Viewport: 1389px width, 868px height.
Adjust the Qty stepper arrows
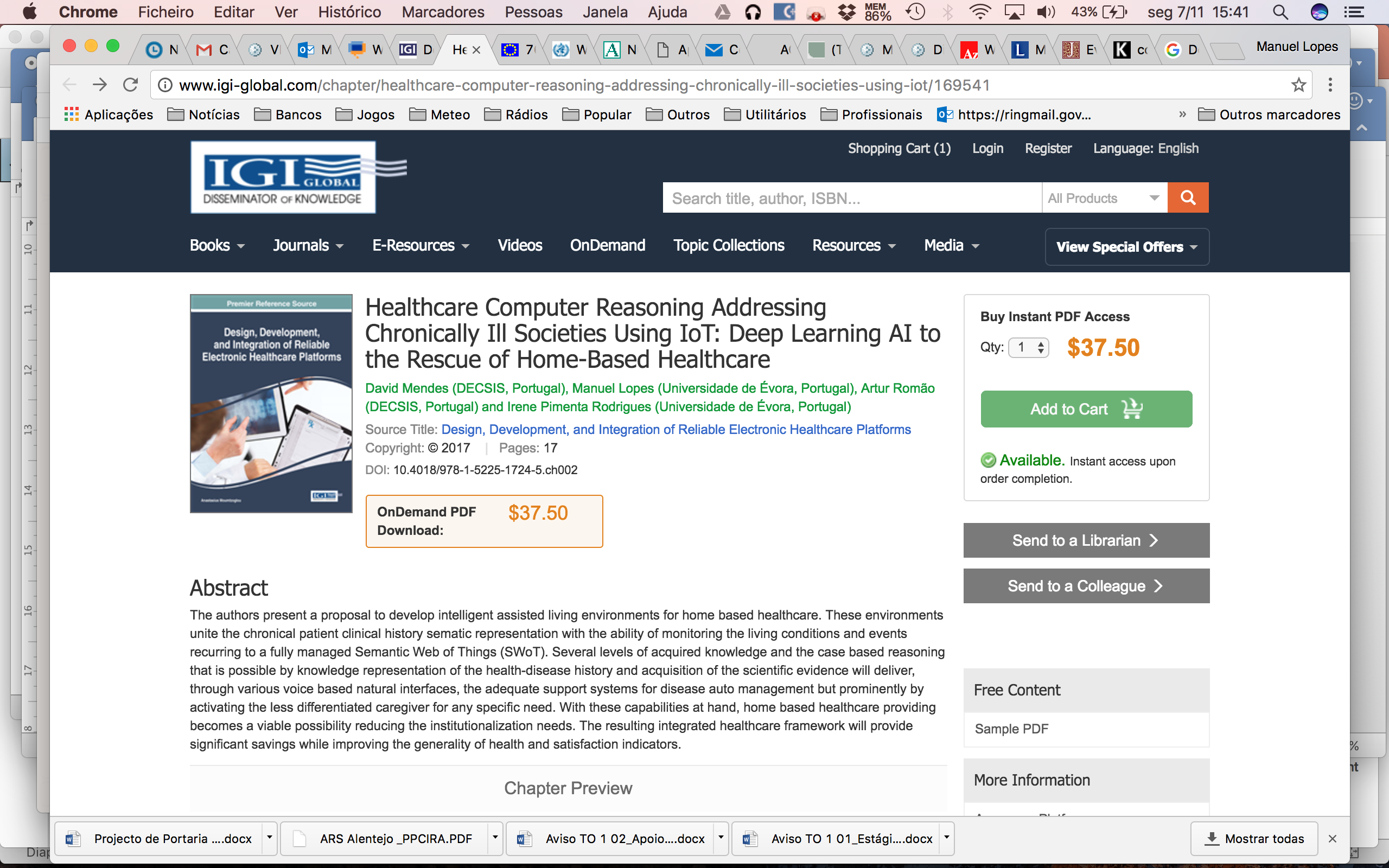[x=1041, y=347]
